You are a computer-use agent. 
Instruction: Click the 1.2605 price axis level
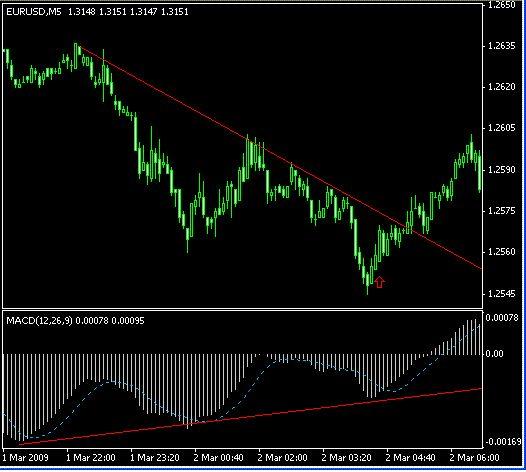[501, 128]
